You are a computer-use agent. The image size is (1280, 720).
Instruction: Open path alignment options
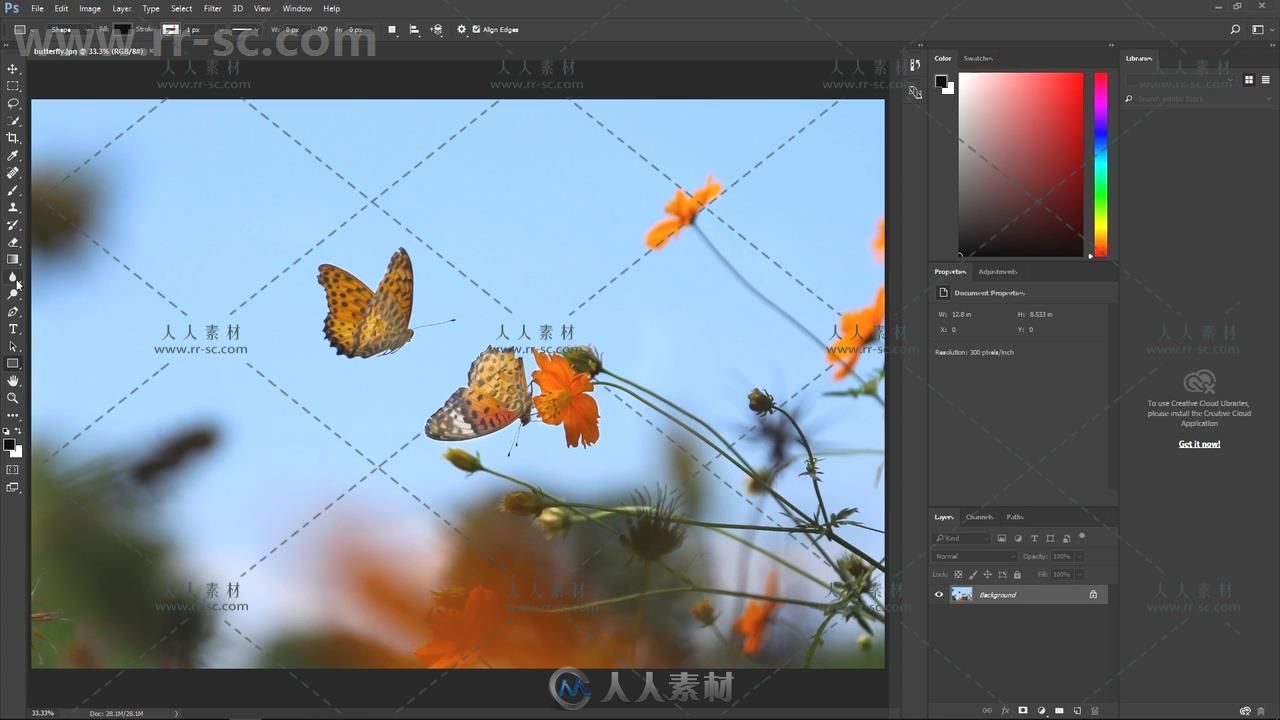(414, 30)
